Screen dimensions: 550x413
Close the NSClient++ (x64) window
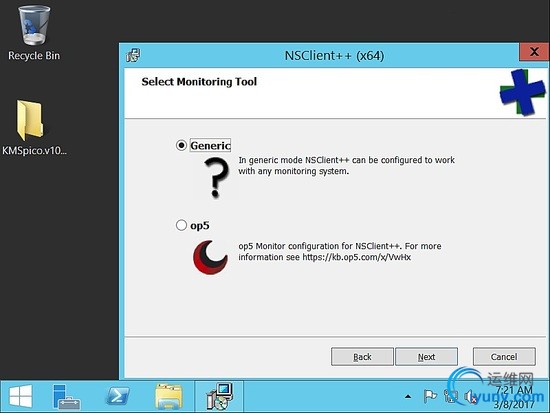534,52
